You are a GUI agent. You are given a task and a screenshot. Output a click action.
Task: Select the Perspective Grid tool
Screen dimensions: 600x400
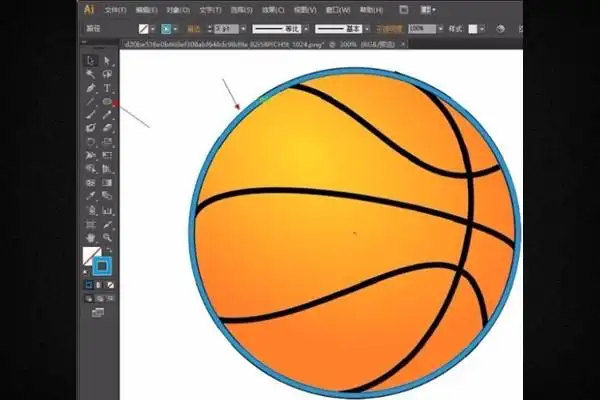[107, 169]
